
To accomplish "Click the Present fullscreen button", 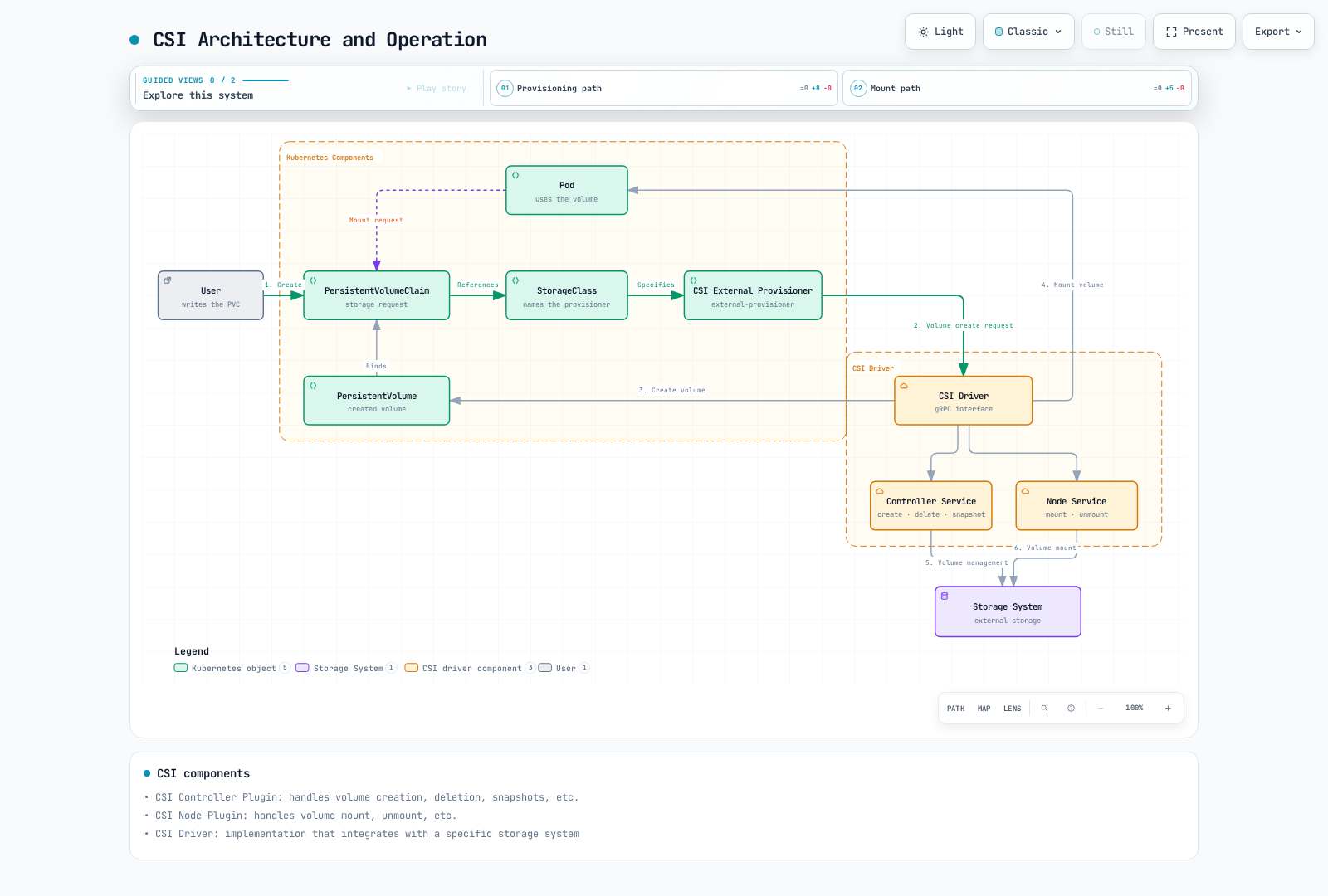I will (1194, 32).
